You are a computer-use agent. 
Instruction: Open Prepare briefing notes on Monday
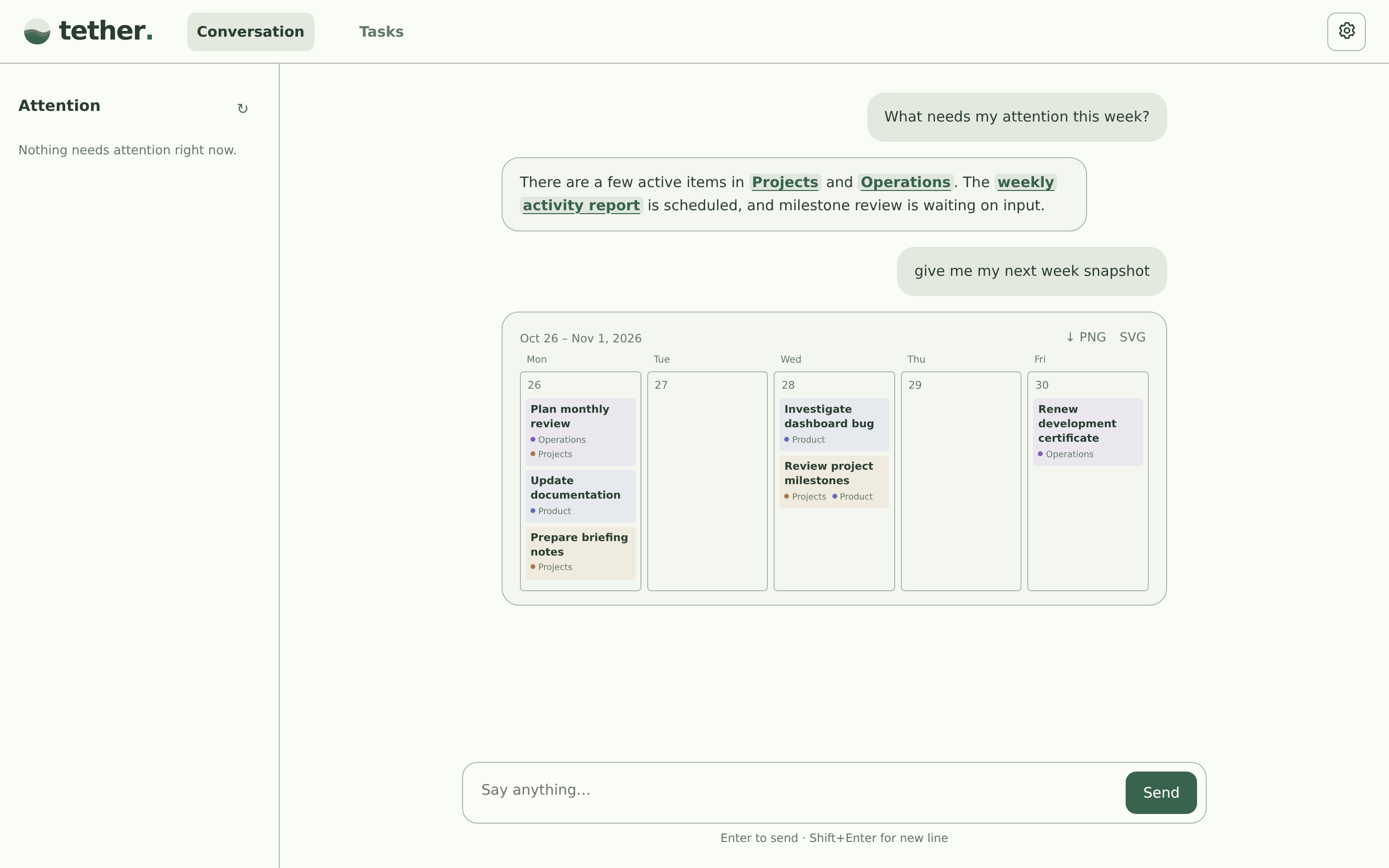[x=580, y=553]
